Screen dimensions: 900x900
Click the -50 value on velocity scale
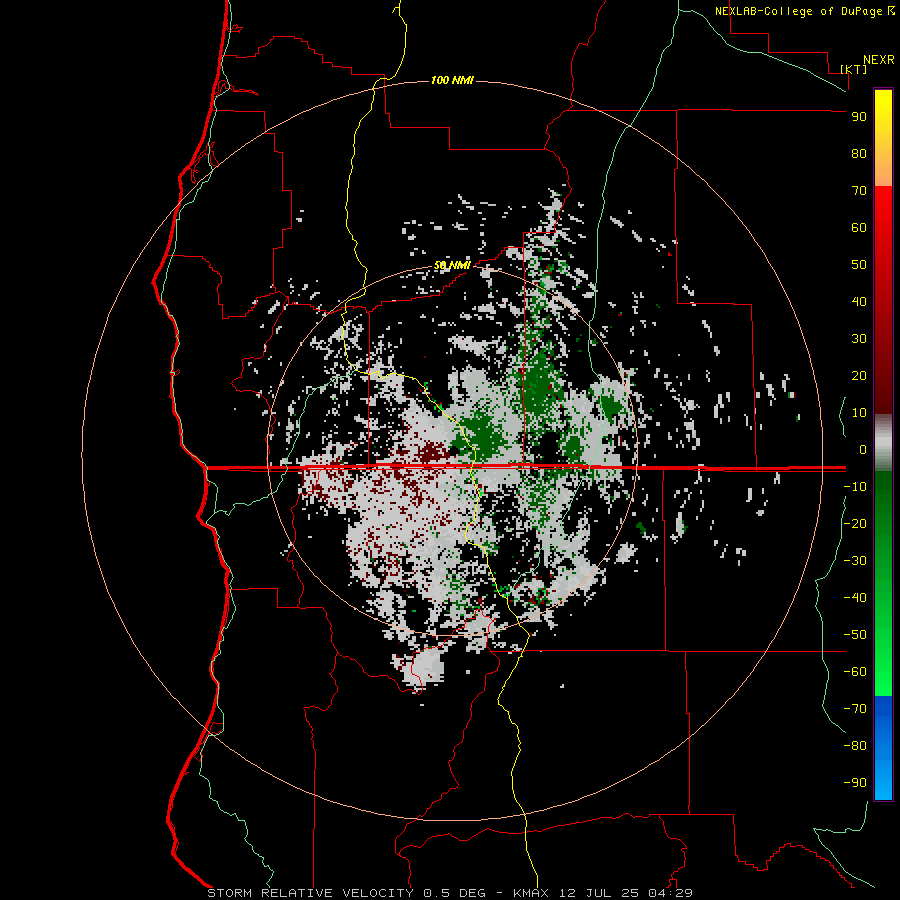[855, 635]
